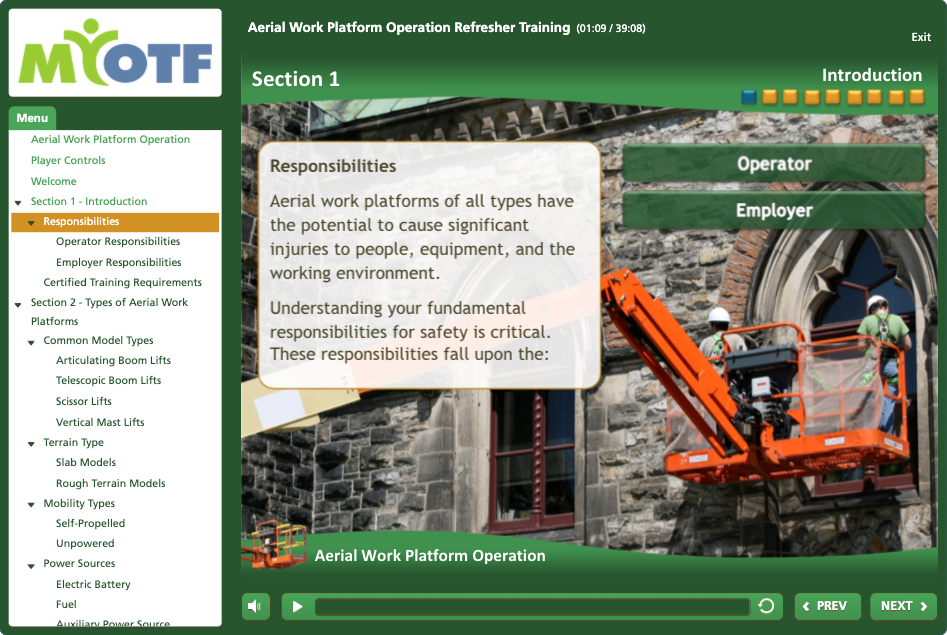Image resolution: width=947 pixels, height=635 pixels.
Task: Click the seek bar progress track
Action: point(532,606)
